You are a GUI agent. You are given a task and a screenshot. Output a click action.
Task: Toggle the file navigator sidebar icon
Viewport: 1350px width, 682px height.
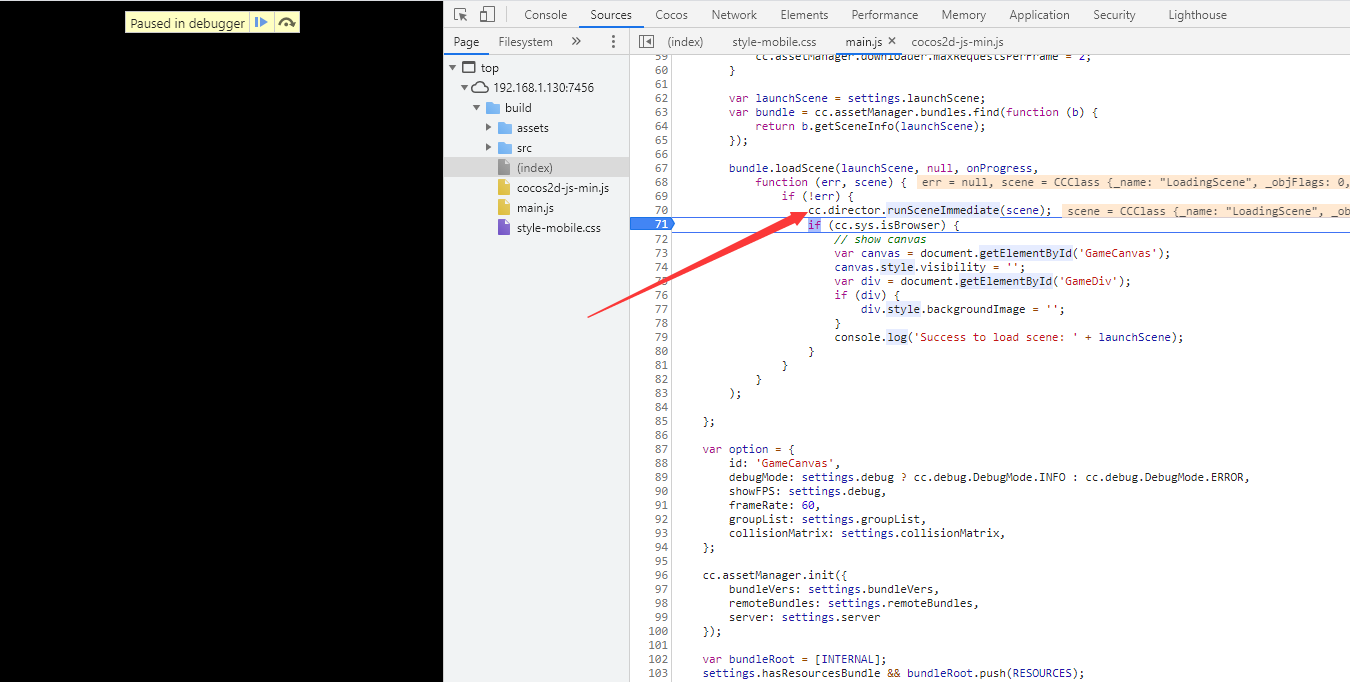click(x=646, y=42)
